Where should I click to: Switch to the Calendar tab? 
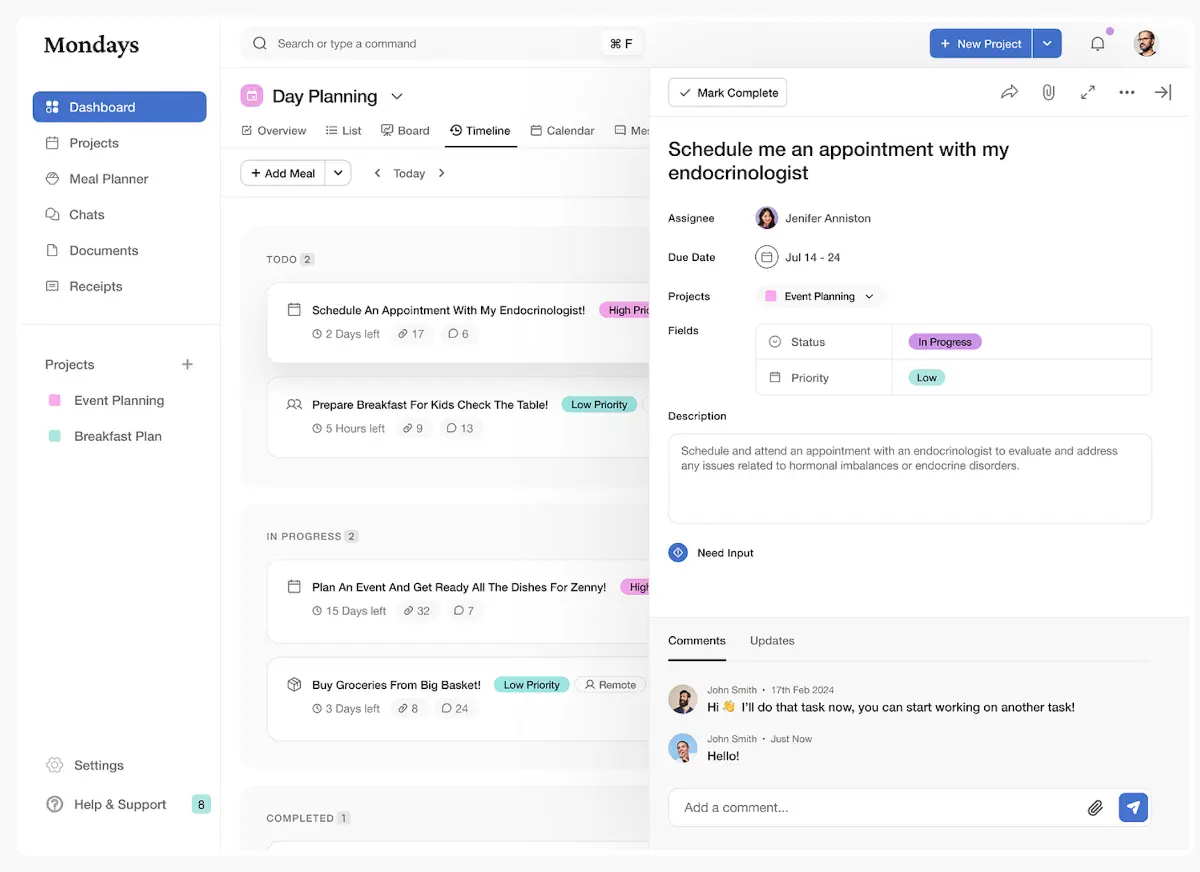pos(562,131)
